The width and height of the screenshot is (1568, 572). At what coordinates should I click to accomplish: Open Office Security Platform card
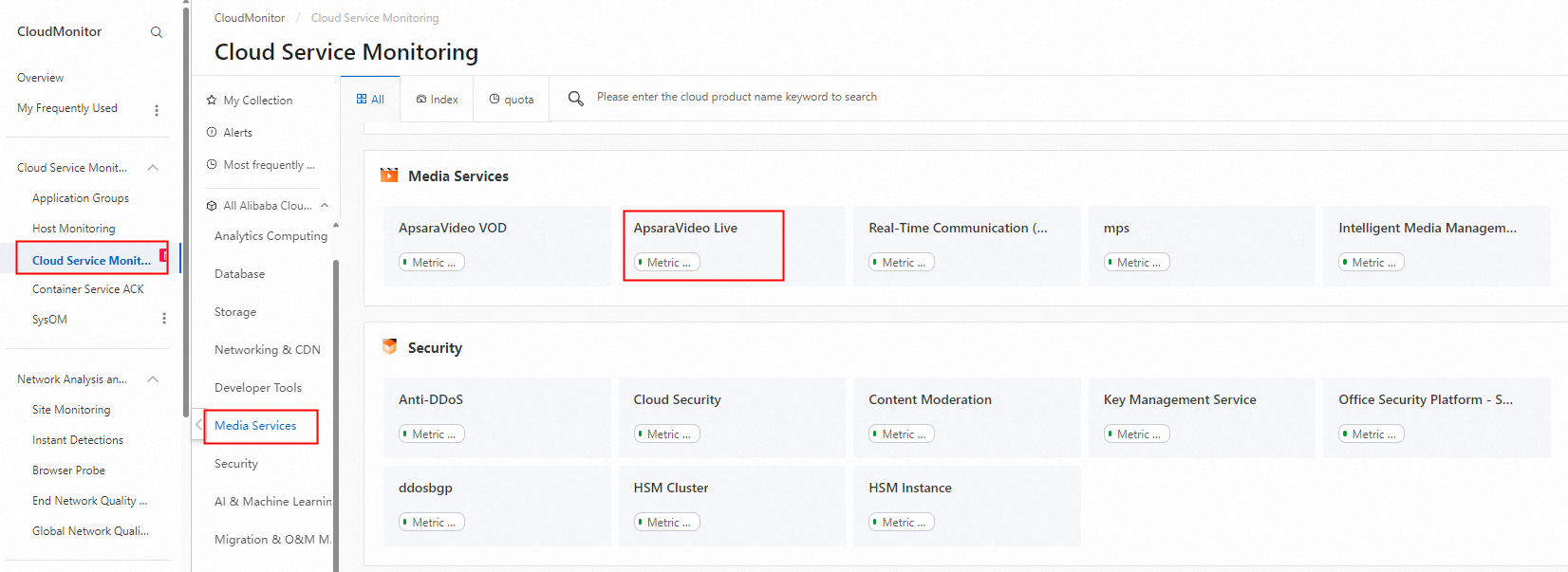coord(1437,417)
